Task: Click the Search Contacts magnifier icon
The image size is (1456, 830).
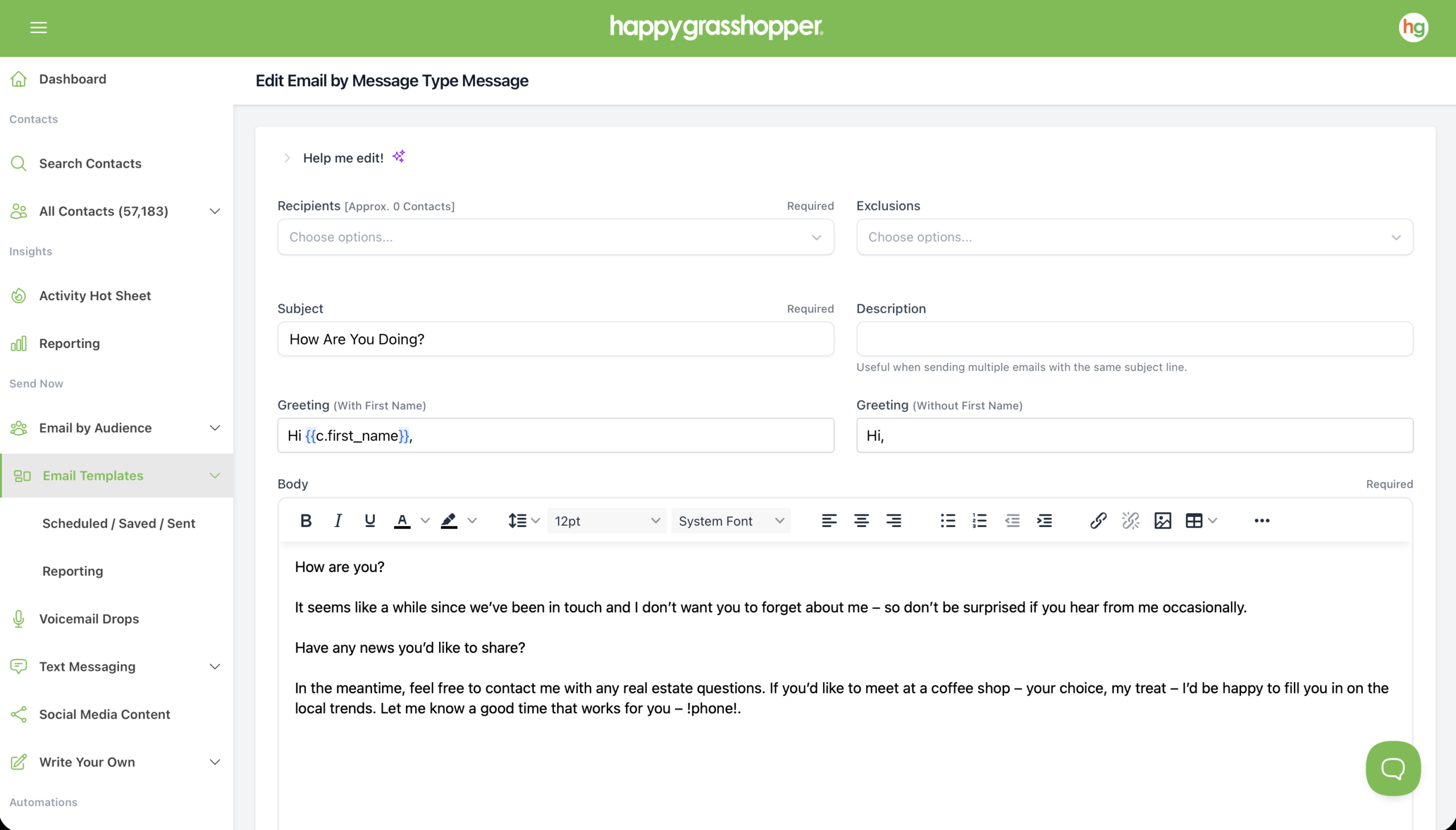Action: 19,164
